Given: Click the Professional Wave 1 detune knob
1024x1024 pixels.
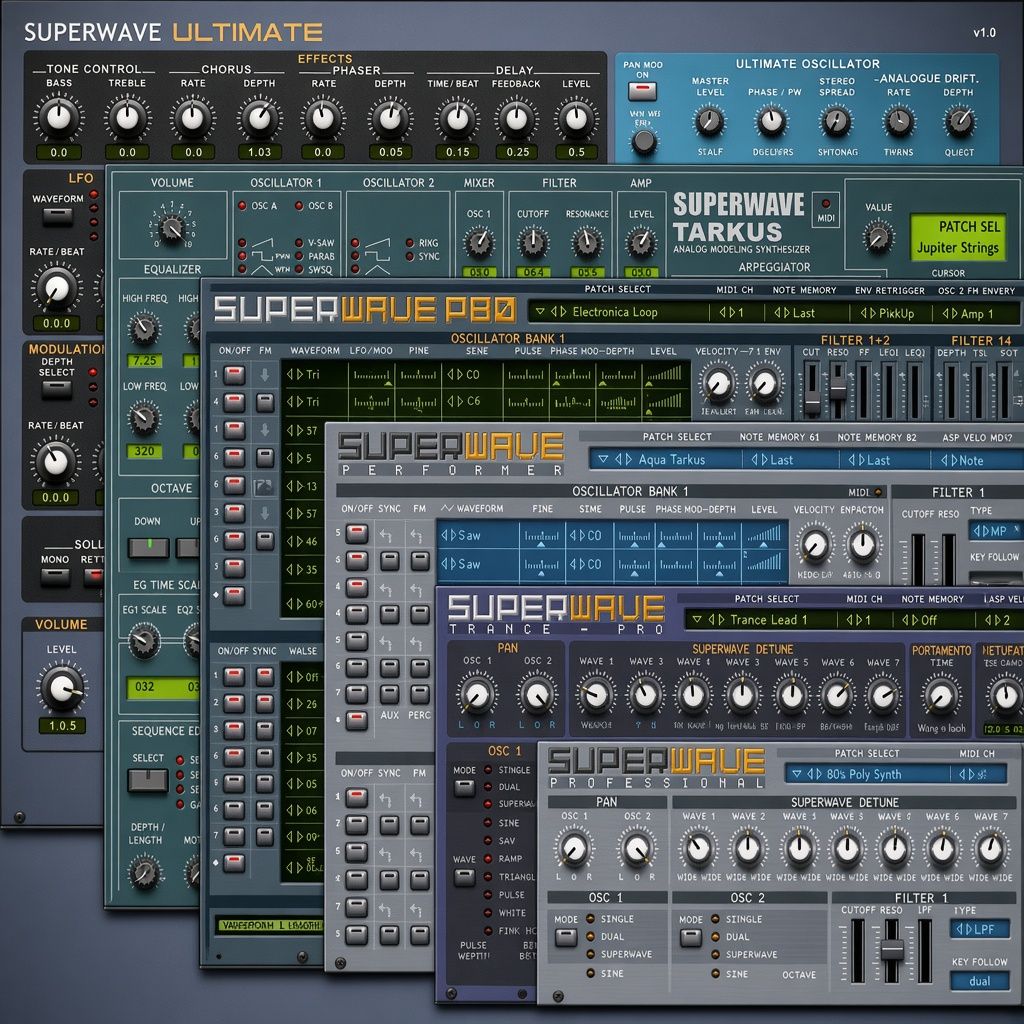Looking at the screenshot, I should (x=699, y=848).
